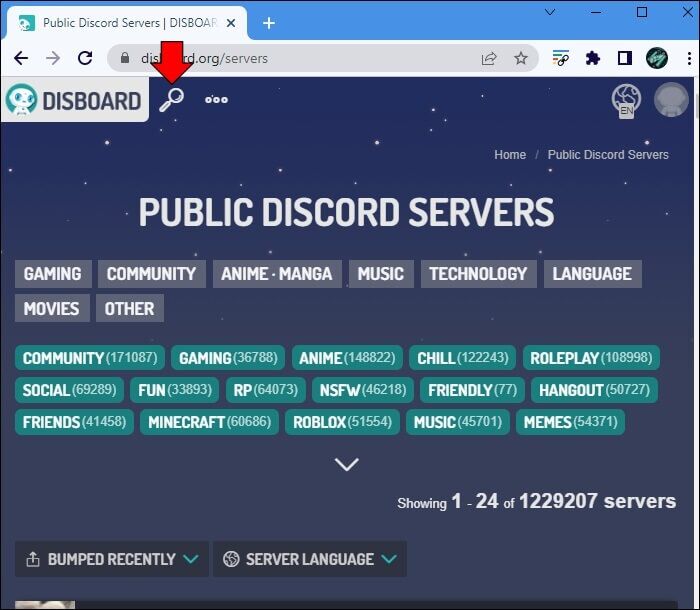The width and height of the screenshot is (700, 610).
Task: Filter by MUSIC (45701) tag
Action: click(458, 422)
